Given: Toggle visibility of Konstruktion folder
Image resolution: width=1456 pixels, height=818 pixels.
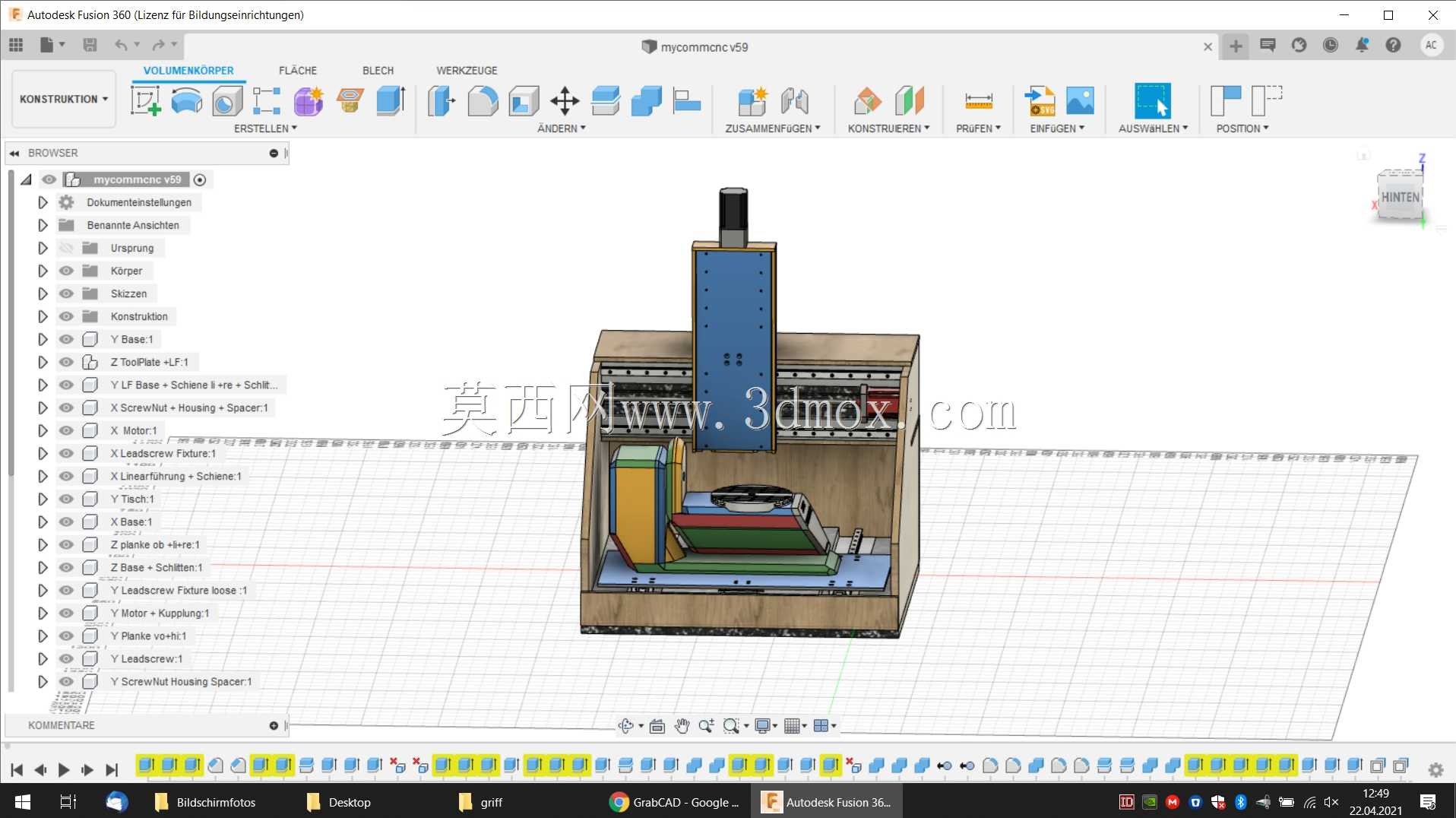Looking at the screenshot, I should 67,316.
